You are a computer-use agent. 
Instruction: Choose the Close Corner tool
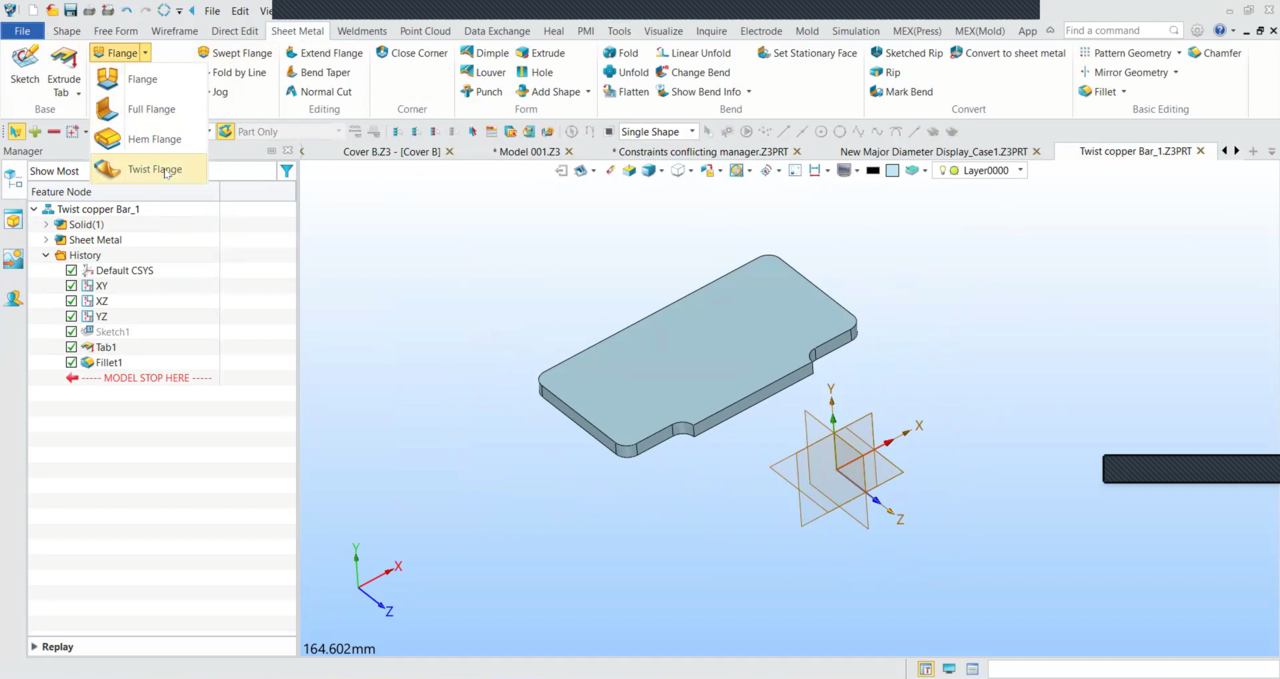point(411,53)
